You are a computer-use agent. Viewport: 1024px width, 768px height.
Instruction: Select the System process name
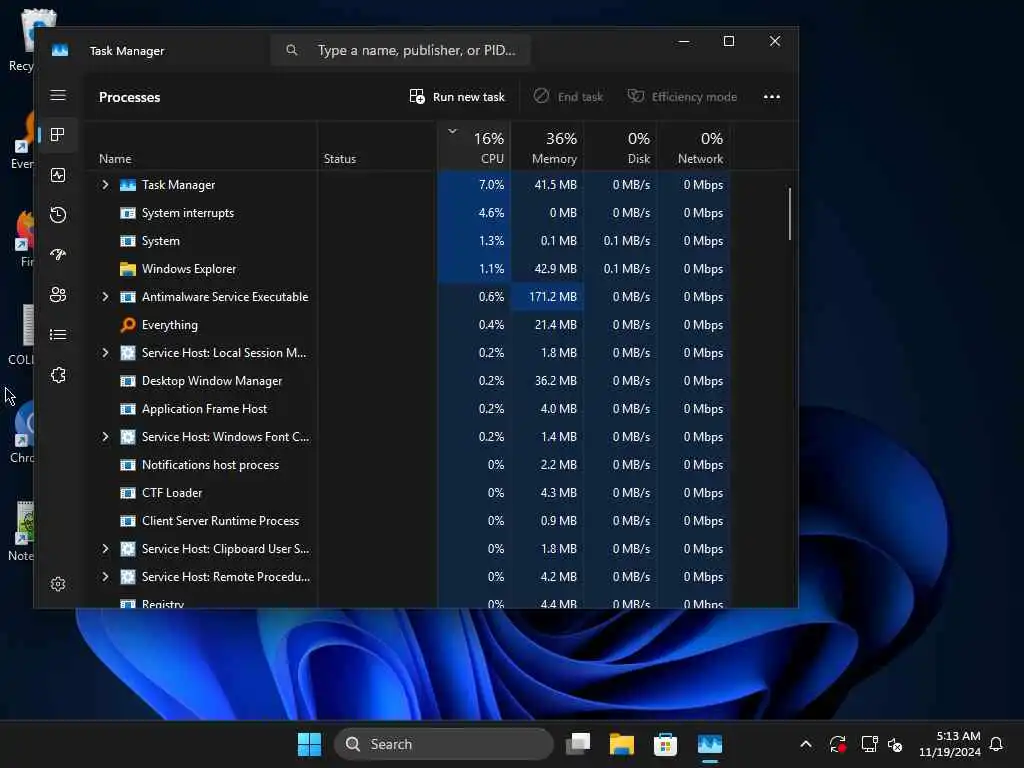point(161,241)
